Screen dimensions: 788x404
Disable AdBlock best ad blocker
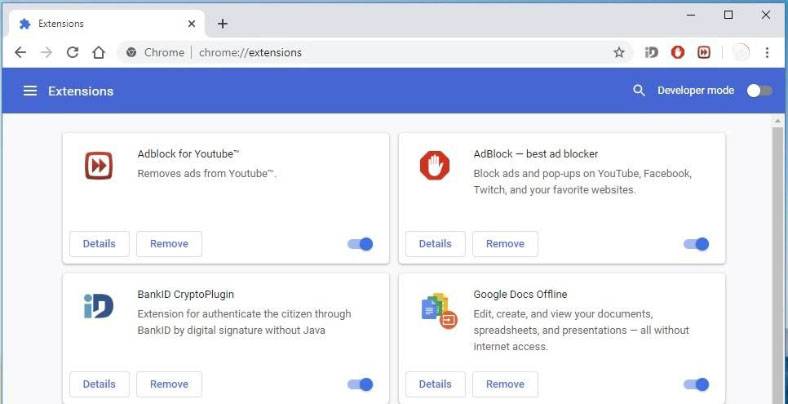(697, 244)
